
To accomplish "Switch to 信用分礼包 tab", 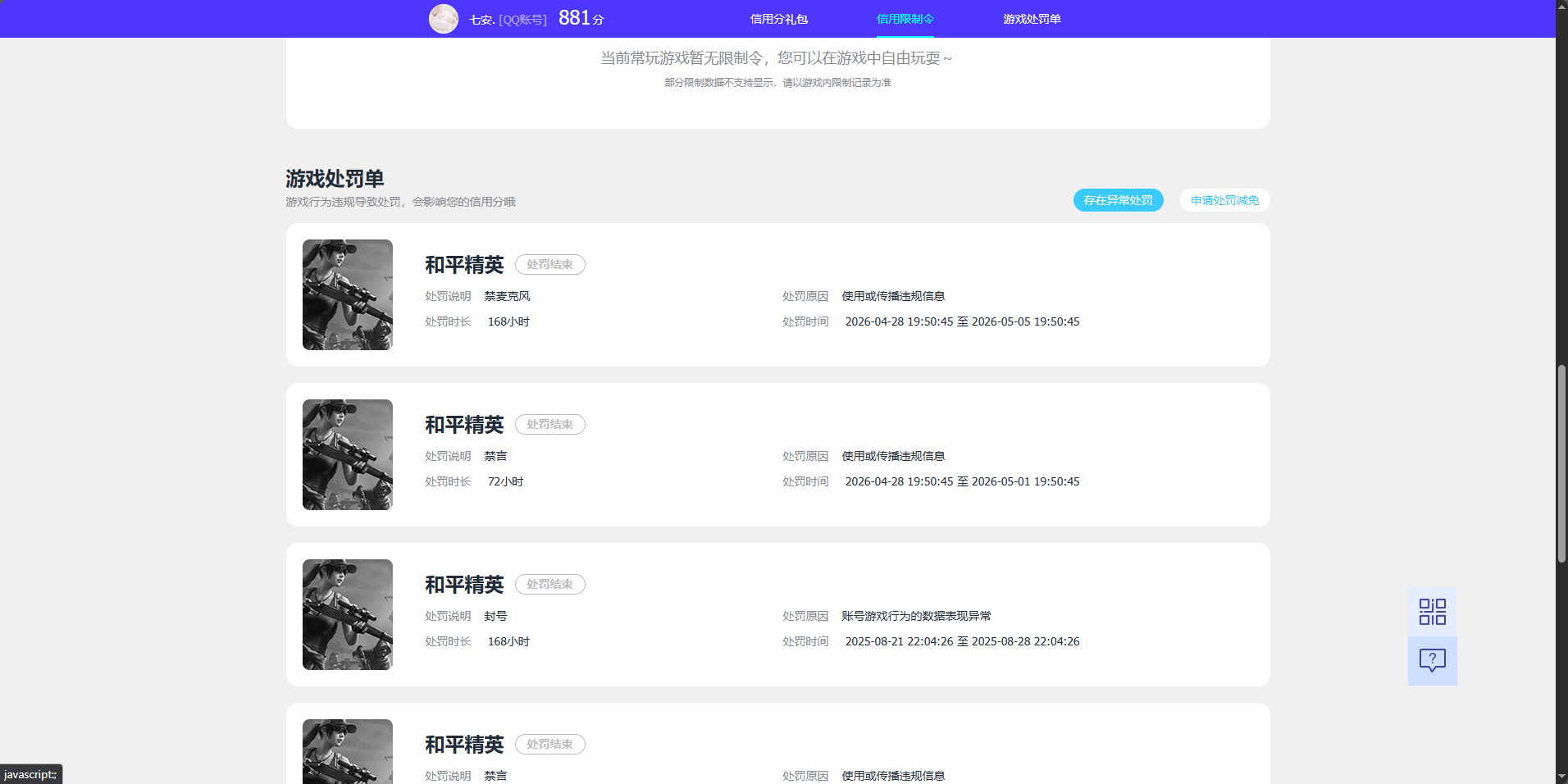I will click(779, 19).
